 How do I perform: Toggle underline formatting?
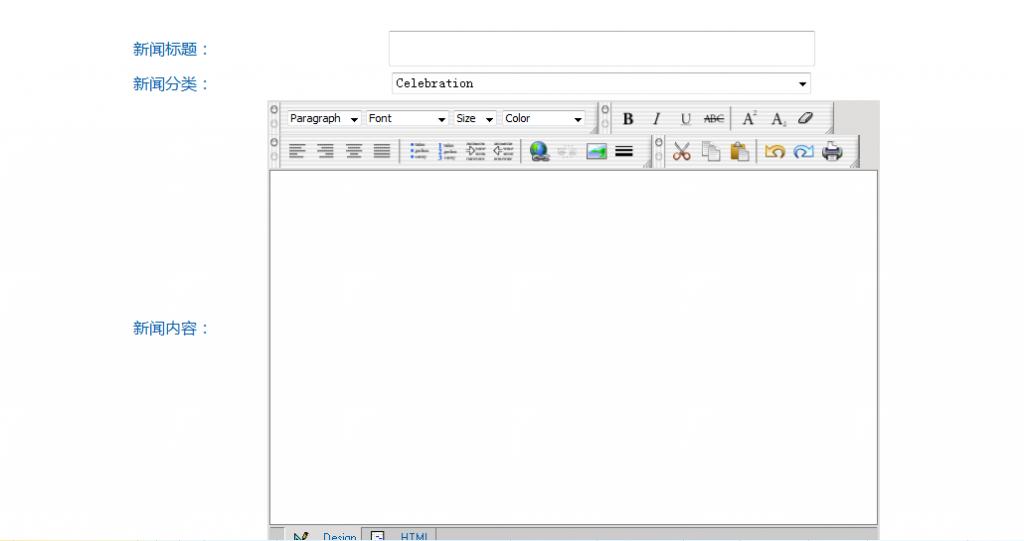pos(685,119)
